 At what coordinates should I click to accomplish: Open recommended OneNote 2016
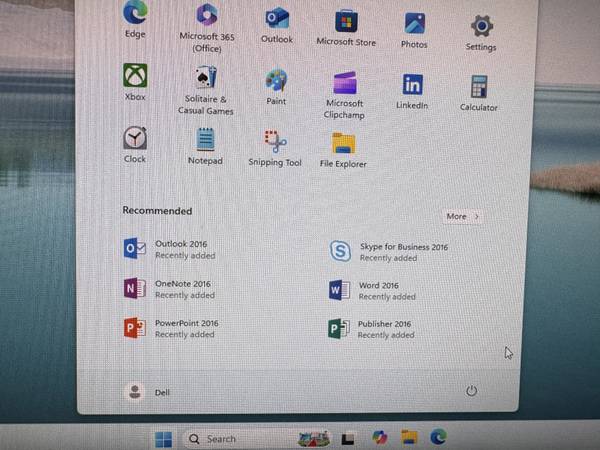point(170,289)
